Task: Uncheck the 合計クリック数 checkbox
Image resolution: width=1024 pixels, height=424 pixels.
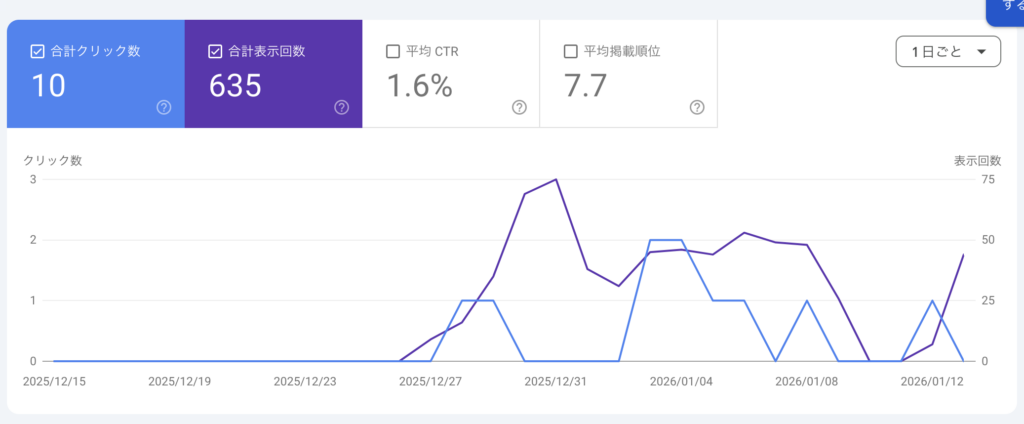Action: [x=38, y=51]
